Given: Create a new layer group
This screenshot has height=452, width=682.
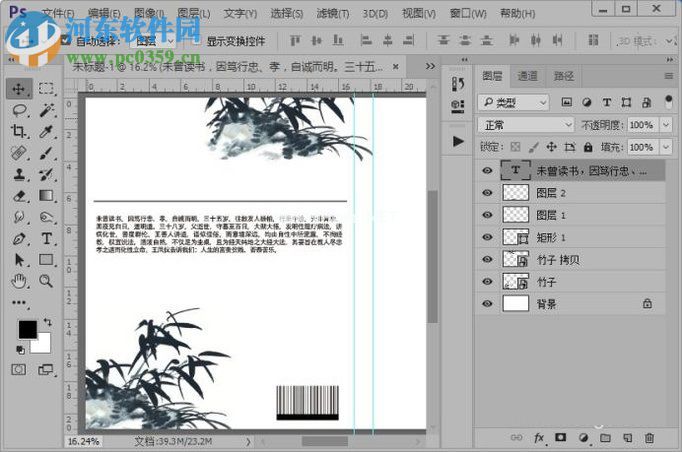Looking at the screenshot, I should pyautogui.click(x=605, y=438).
